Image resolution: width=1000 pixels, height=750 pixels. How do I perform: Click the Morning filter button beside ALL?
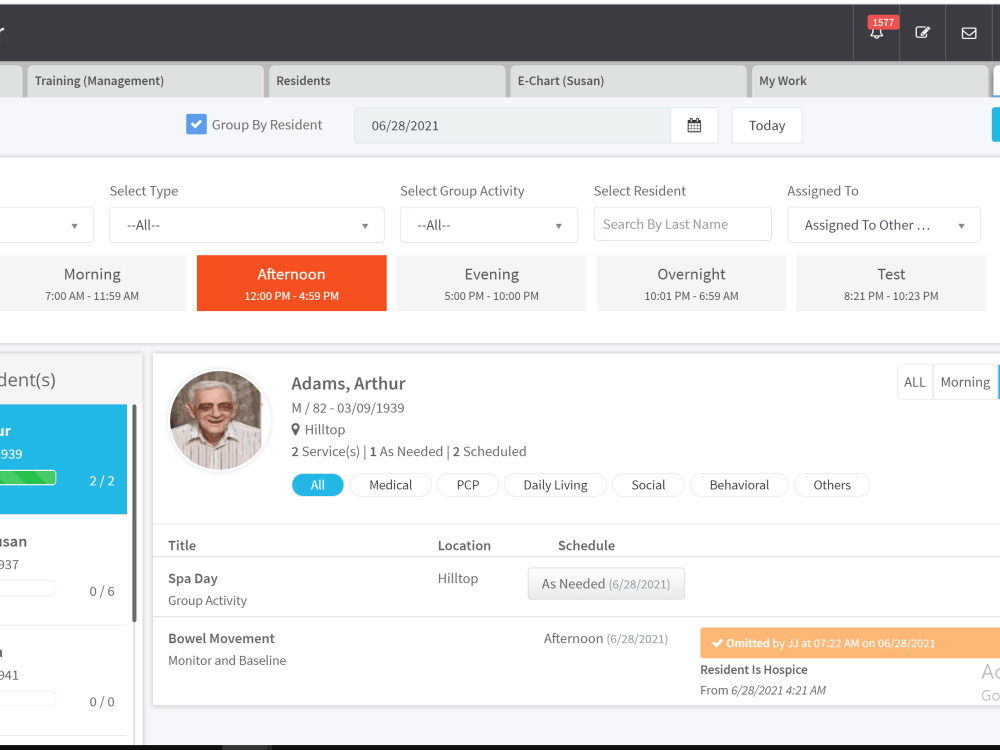[x=965, y=382]
